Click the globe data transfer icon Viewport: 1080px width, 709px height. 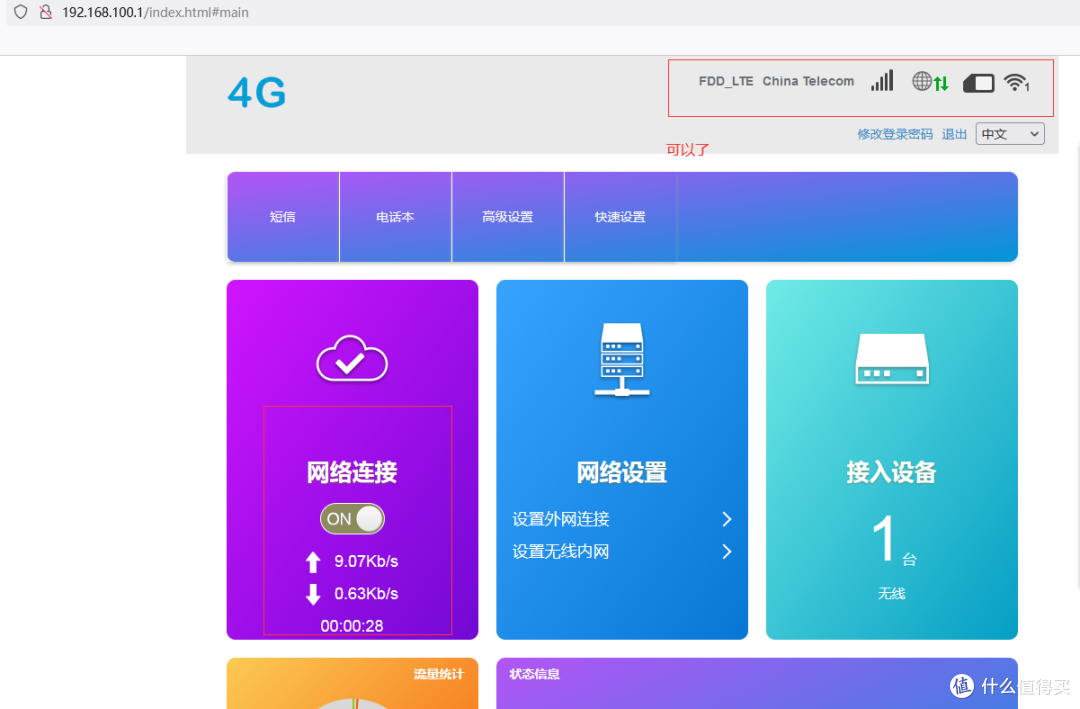click(931, 82)
